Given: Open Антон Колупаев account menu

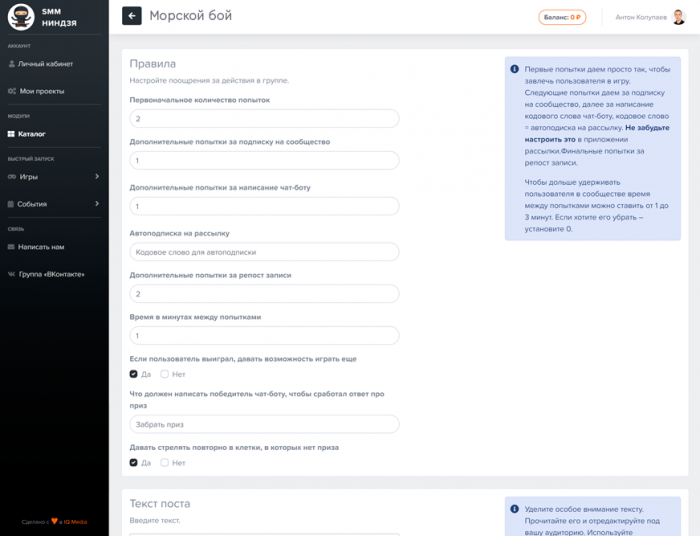Looking at the screenshot, I should pos(639,17).
